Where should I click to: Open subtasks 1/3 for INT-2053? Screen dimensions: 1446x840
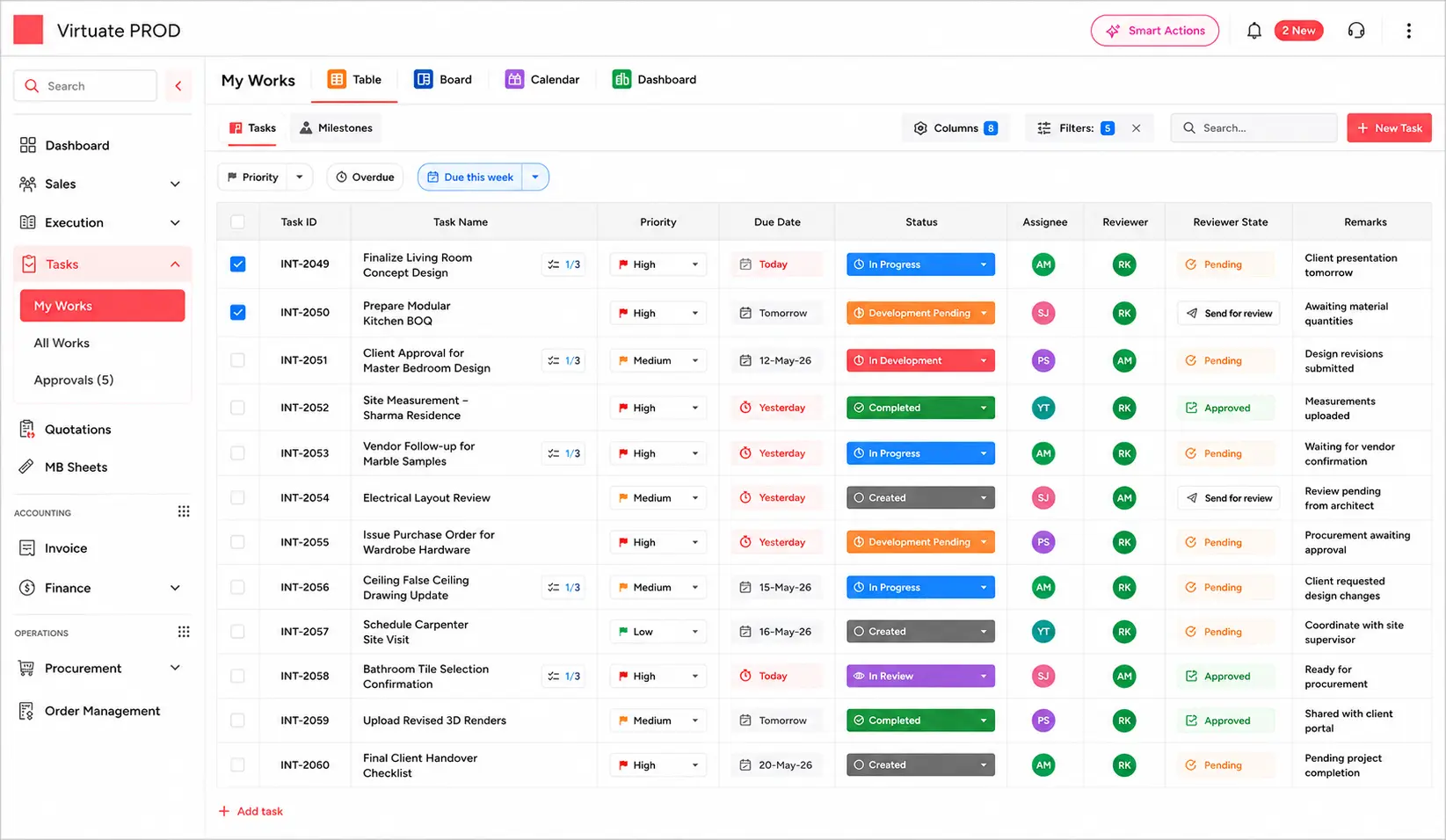point(563,453)
